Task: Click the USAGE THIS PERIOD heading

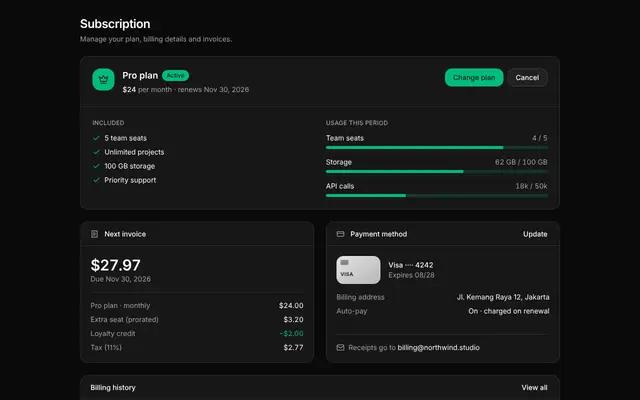Action: 357,123
